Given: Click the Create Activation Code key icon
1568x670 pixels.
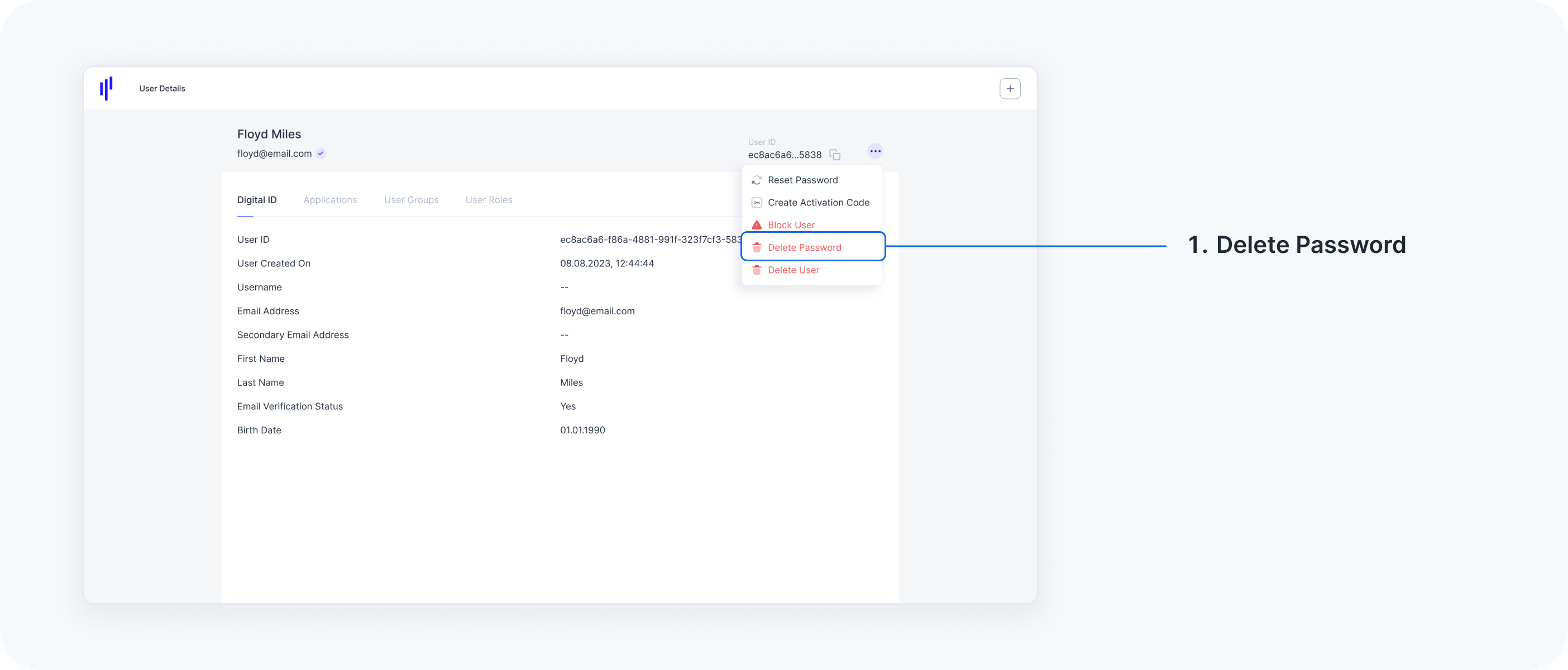Looking at the screenshot, I should [757, 203].
